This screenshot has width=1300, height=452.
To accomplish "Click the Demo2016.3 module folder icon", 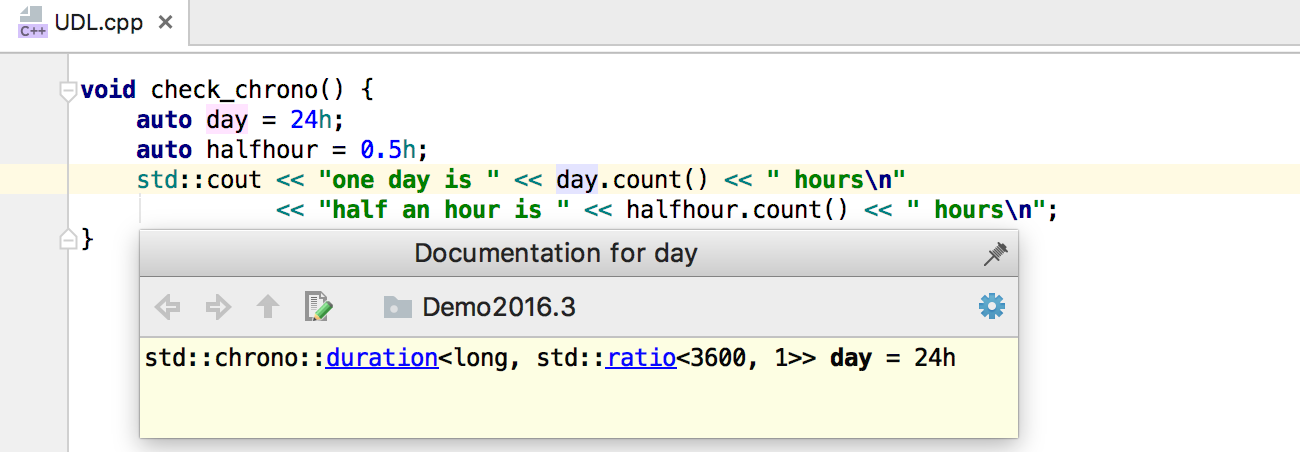I will tap(397, 307).
